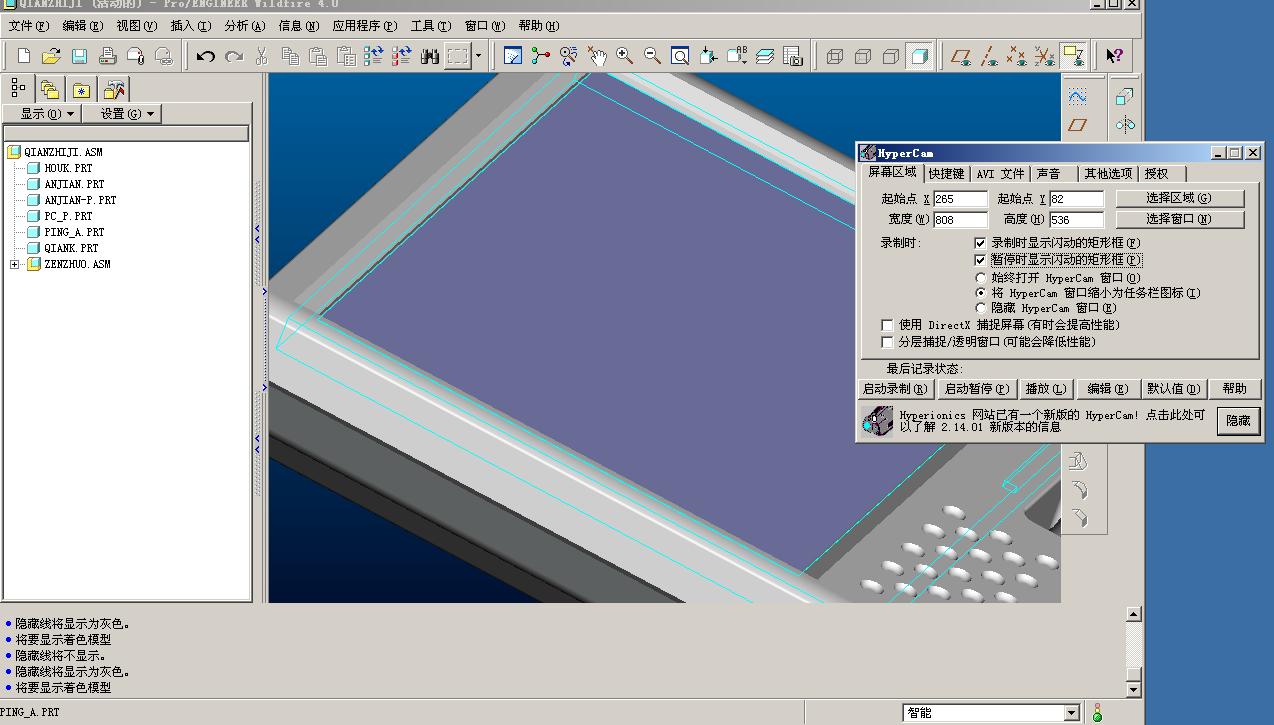Select shaded display style icon
Image resolution: width=1274 pixels, height=725 pixels.
919,56
